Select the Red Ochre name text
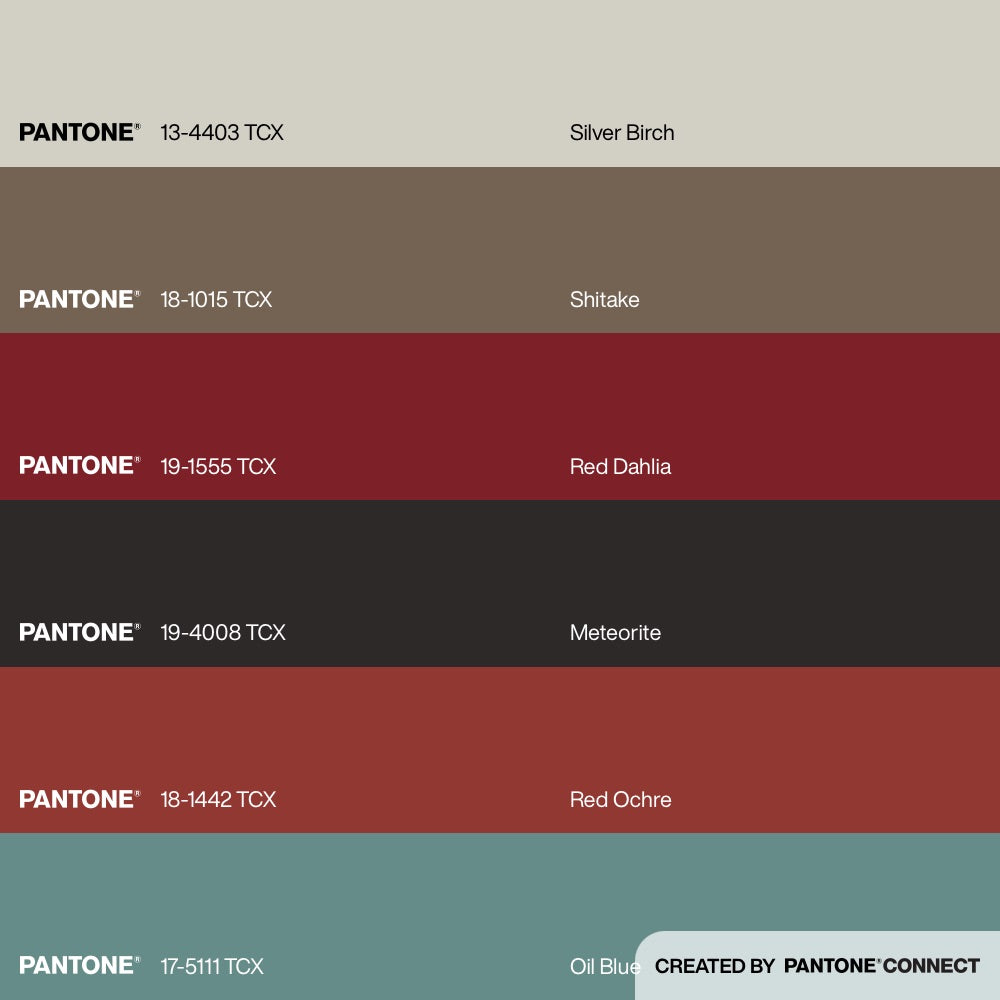1000x1000 pixels. 620,800
